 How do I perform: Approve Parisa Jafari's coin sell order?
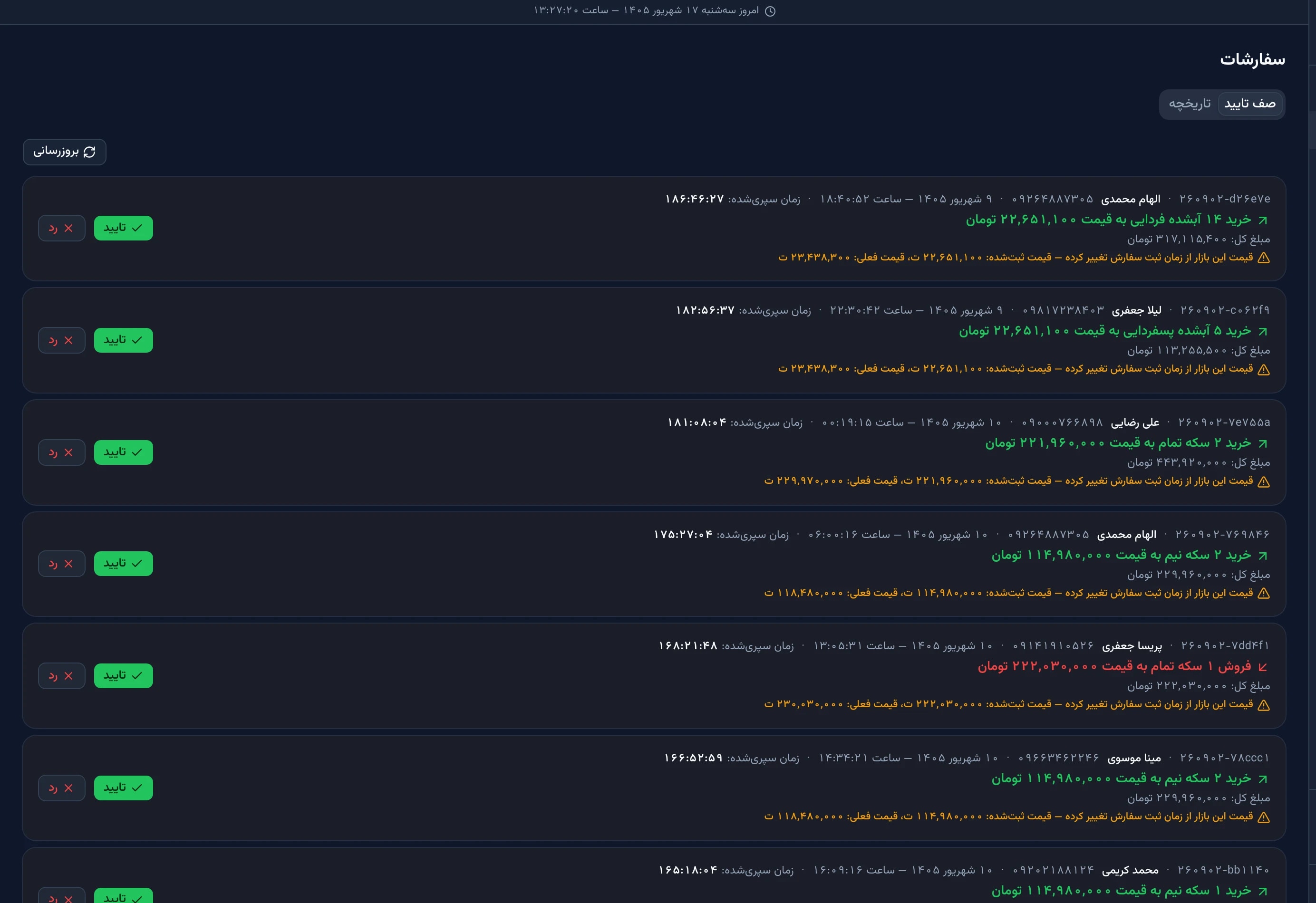(124, 676)
